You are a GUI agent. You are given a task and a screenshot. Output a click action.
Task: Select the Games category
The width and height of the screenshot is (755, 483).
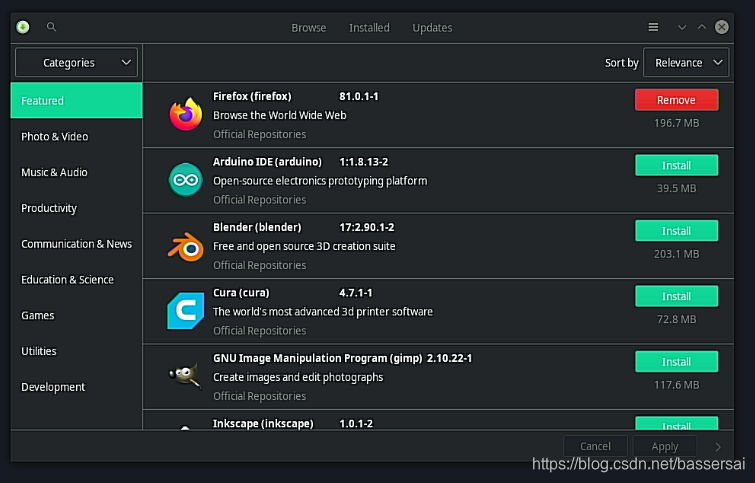77,315
